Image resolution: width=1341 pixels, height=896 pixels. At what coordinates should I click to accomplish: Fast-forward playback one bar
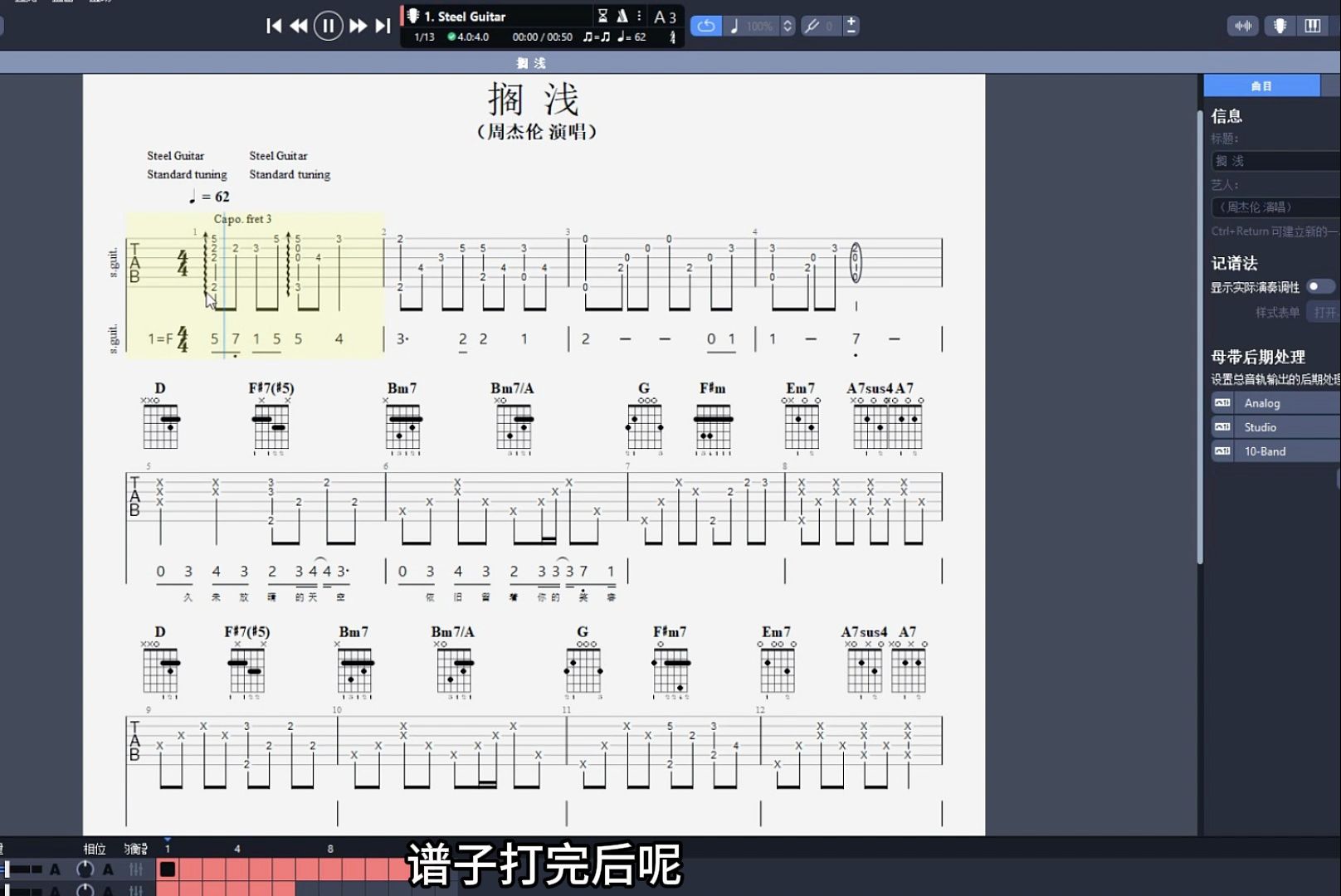358,26
